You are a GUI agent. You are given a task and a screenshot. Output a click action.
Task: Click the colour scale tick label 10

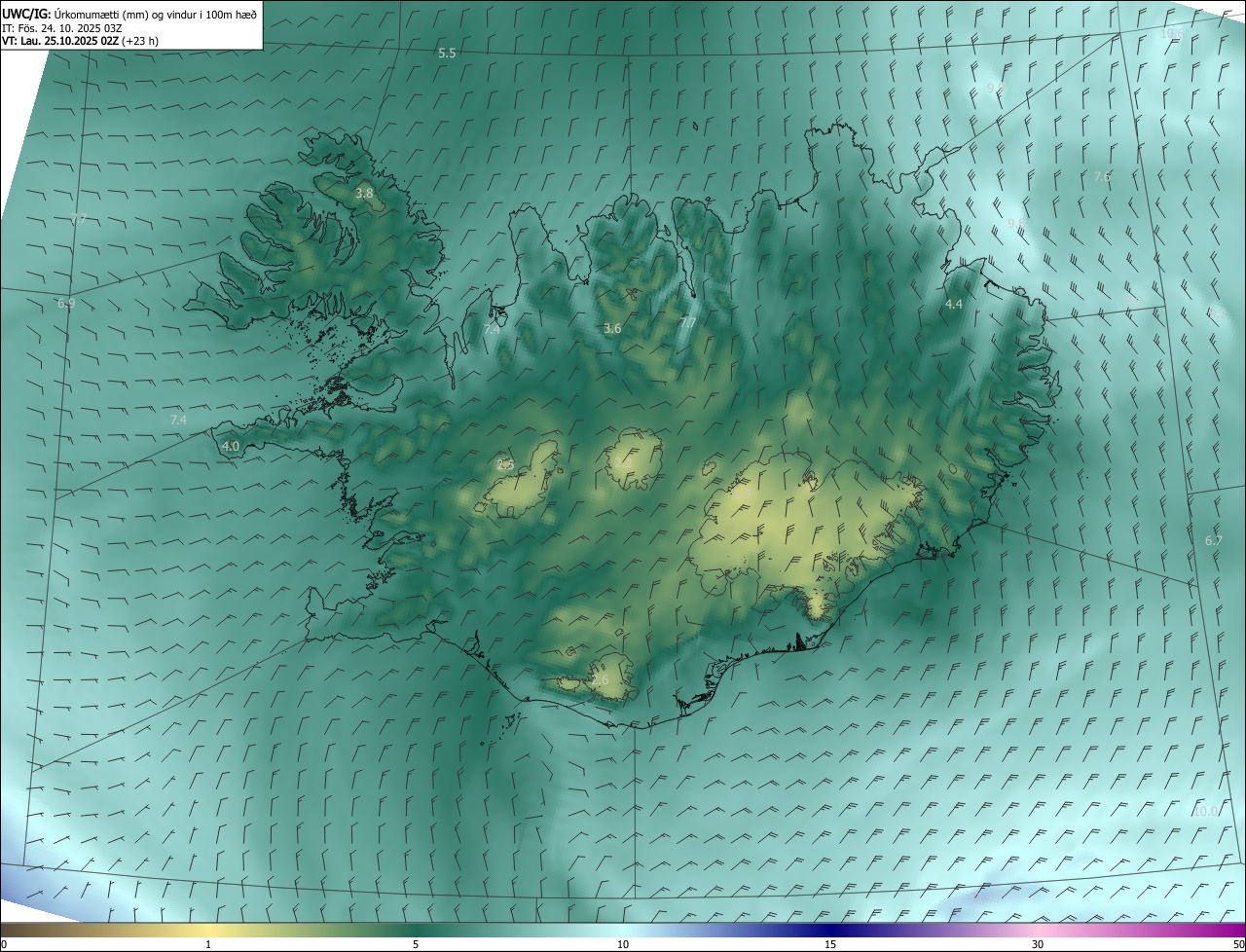click(623, 945)
